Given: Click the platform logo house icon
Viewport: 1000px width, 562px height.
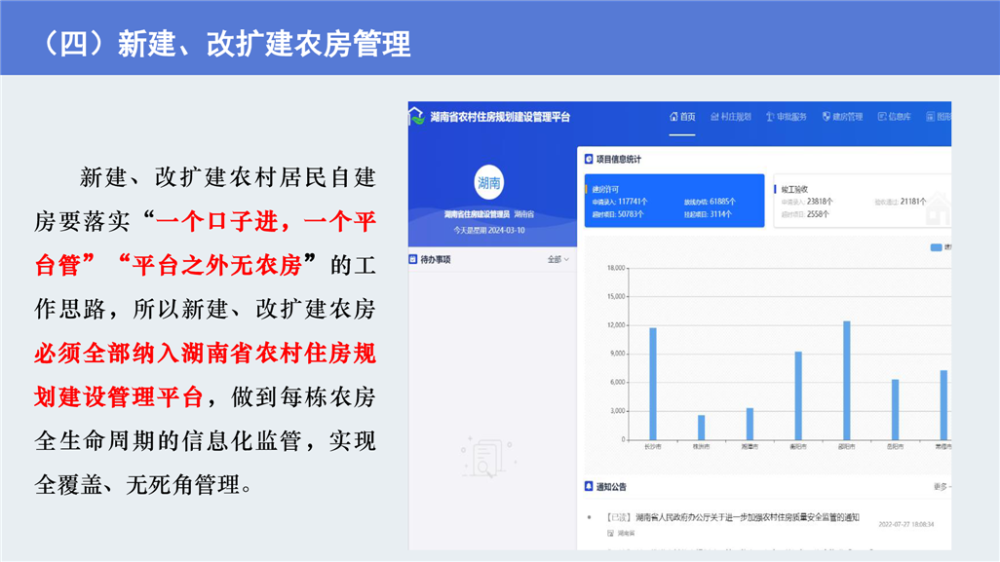Looking at the screenshot, I should [417, 117].
